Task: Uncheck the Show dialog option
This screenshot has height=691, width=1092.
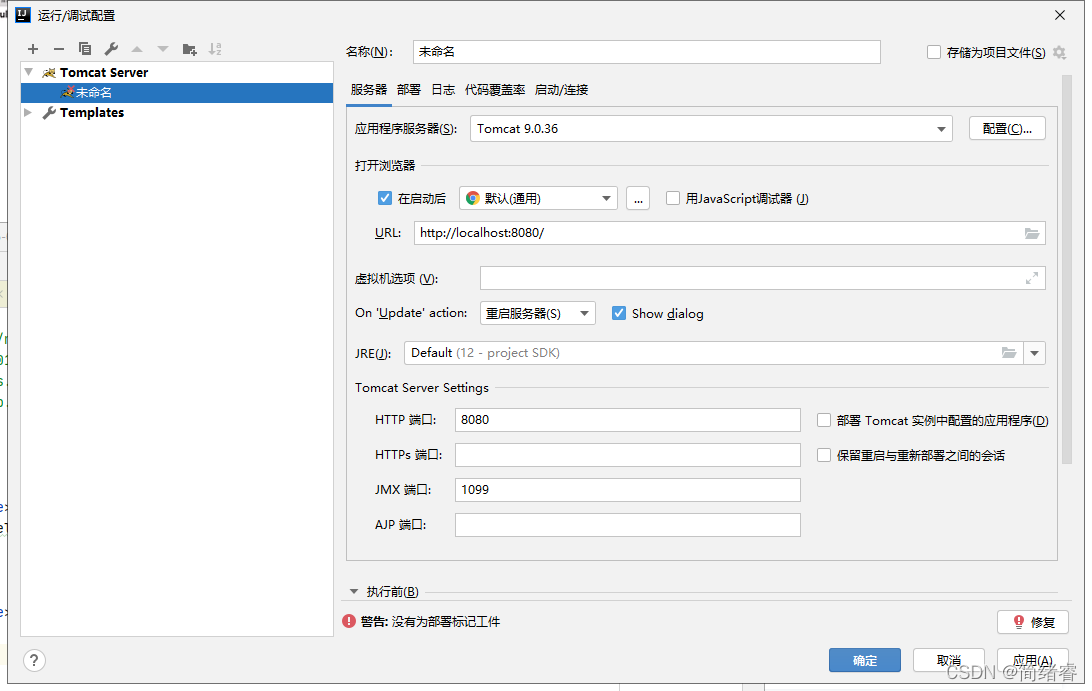Action: point(619,313)
